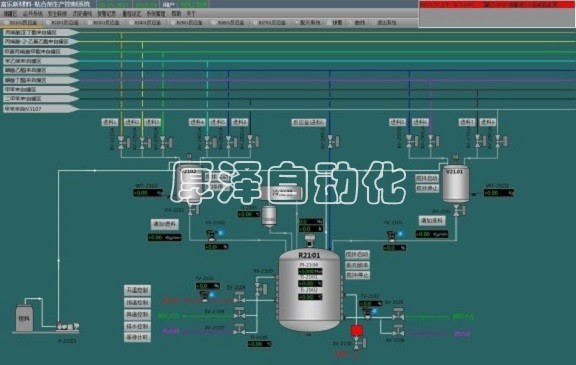This screenshot has width=576, height=365.
Task: Open the XV-2105 valve on right outlet
Action: 398,314
